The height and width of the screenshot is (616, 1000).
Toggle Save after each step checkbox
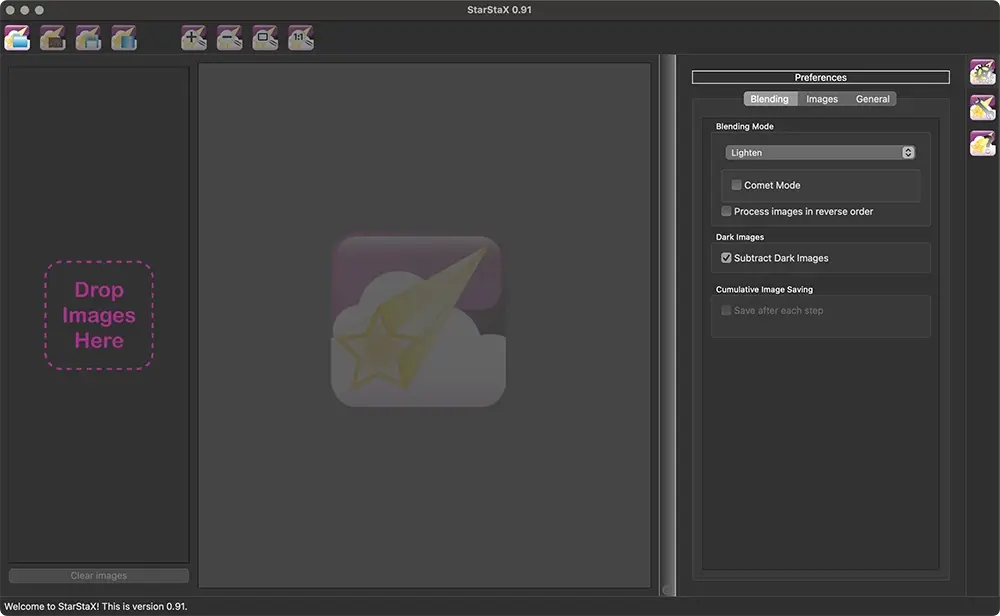pyautogui.click(x=726, y=310)
